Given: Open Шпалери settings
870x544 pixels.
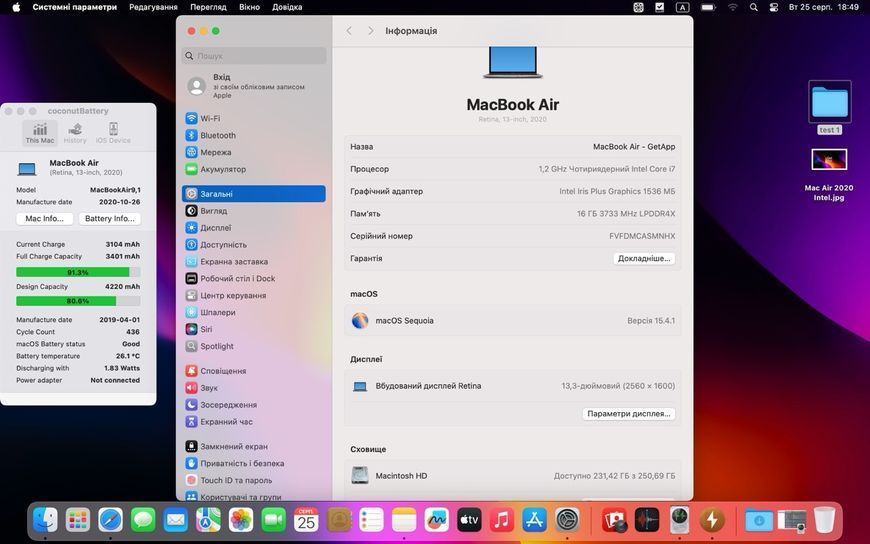Looking at the screenshot, I should (x=254, y=313).
